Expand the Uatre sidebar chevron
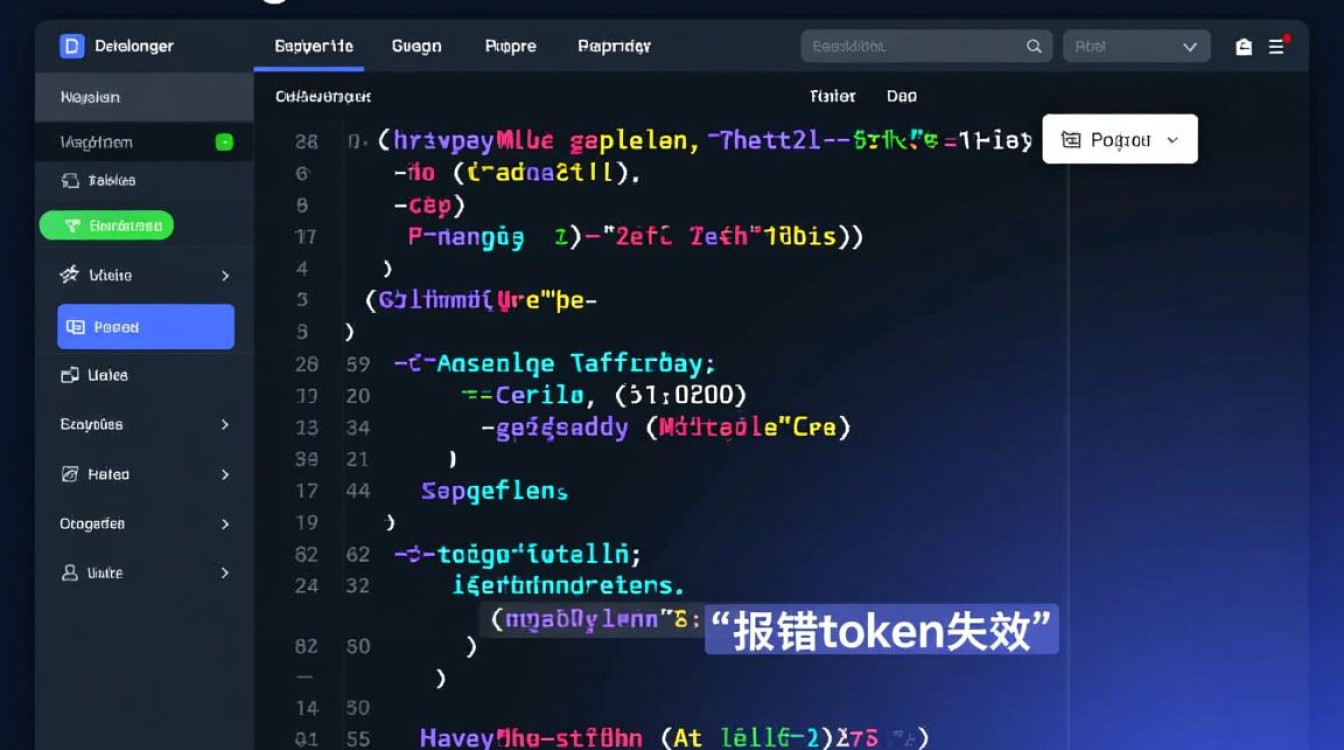1344x750 pixels. [x=225, y=573]
